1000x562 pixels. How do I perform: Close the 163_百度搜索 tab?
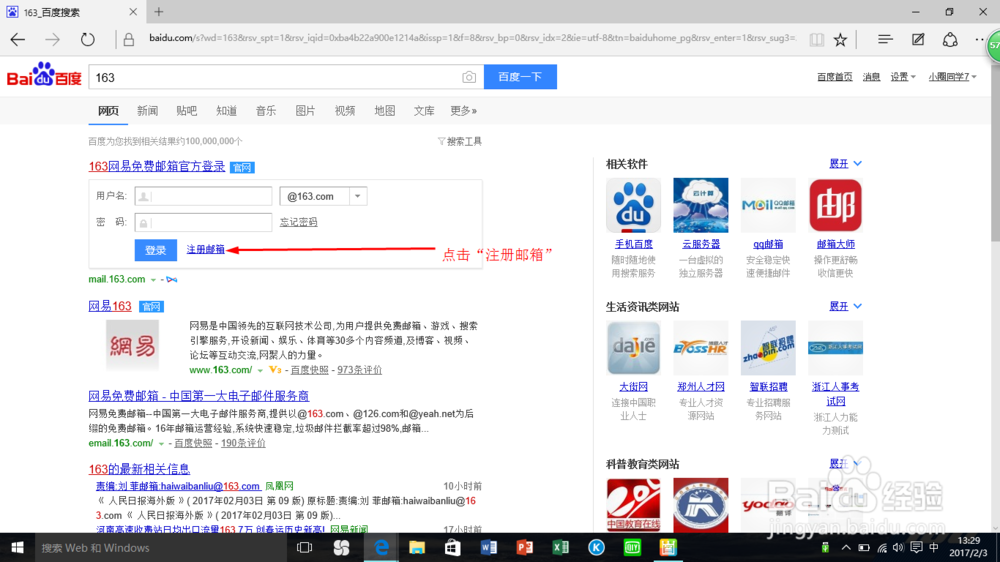point(133,11)
